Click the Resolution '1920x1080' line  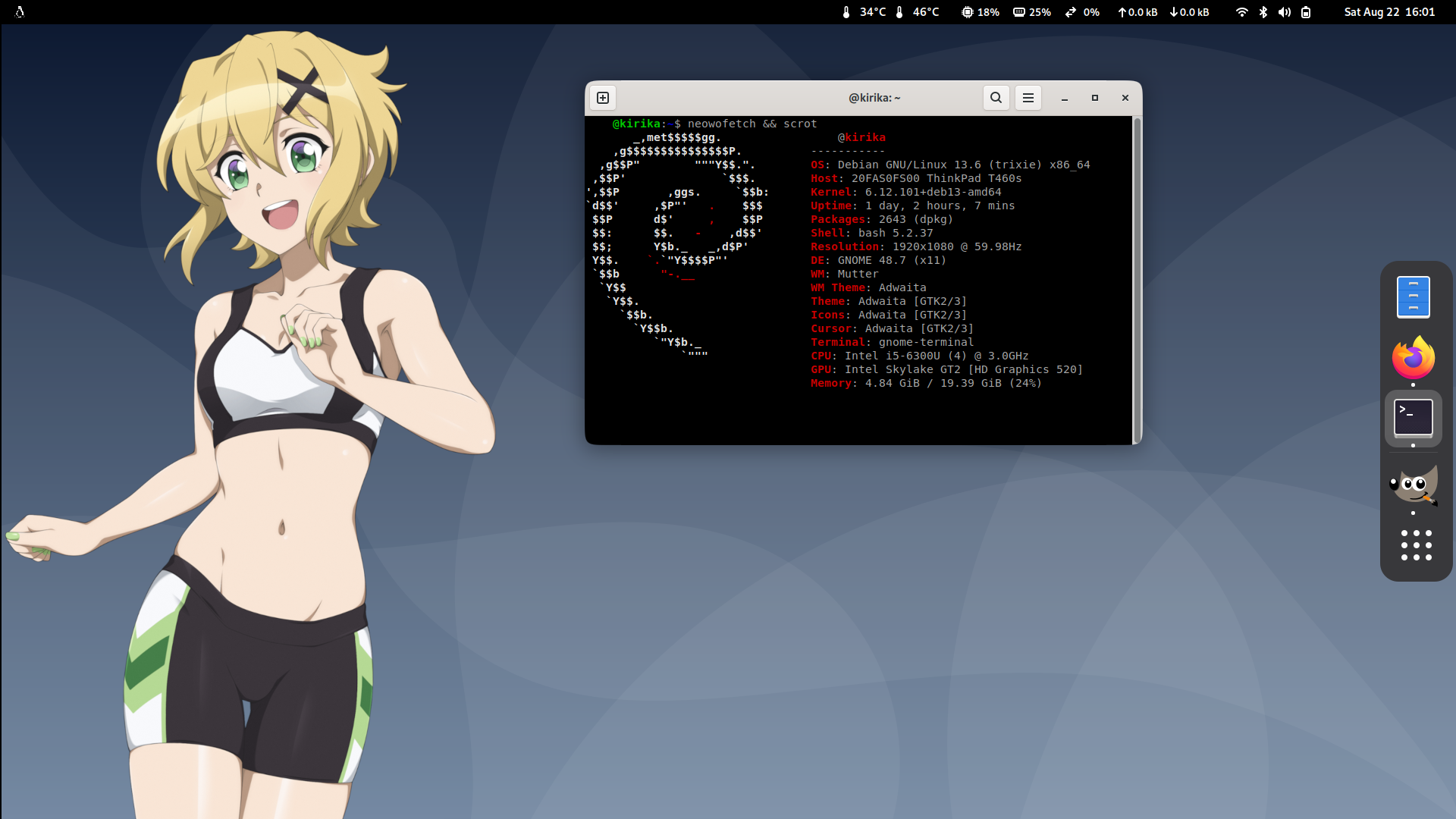pyautogui.click(x=916, y=246)
